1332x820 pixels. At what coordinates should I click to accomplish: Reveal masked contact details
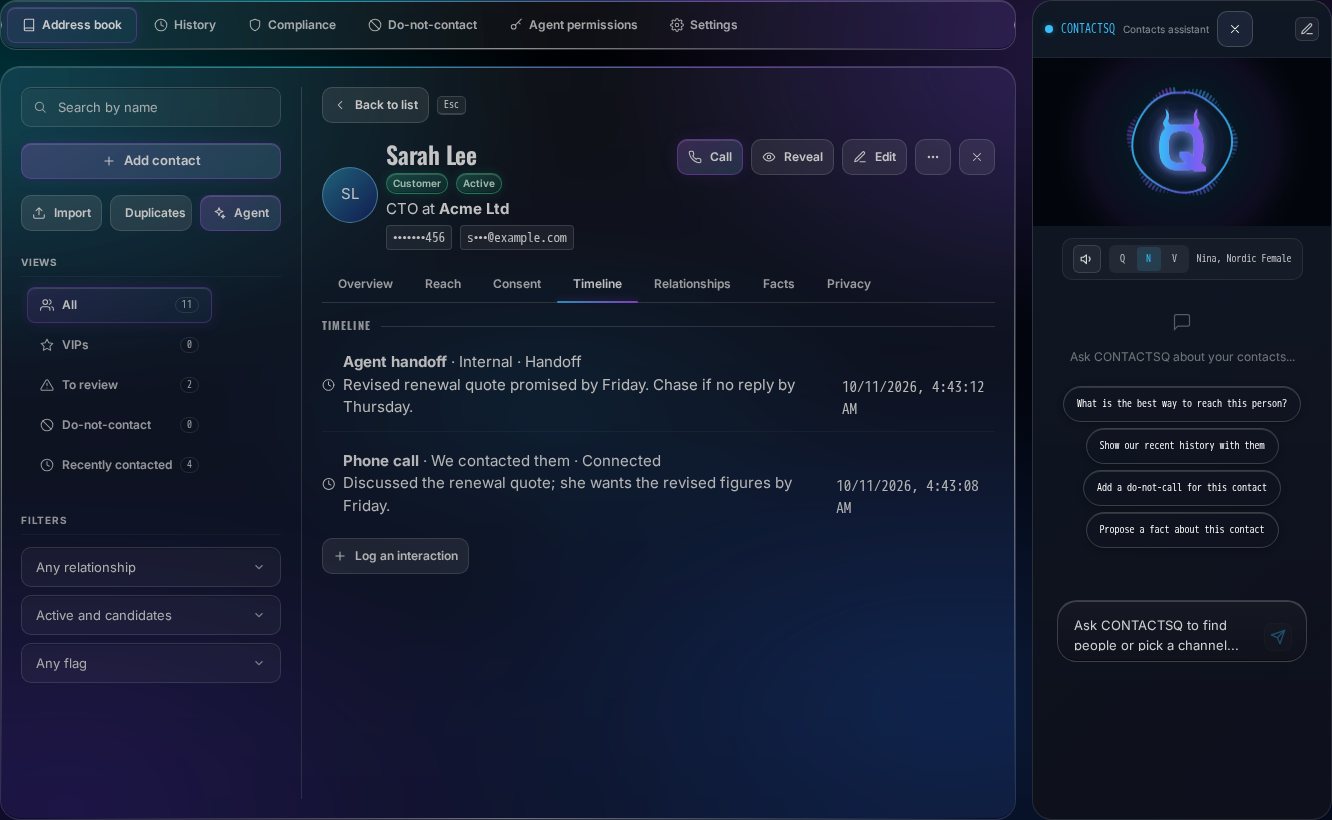pos(792,157)
